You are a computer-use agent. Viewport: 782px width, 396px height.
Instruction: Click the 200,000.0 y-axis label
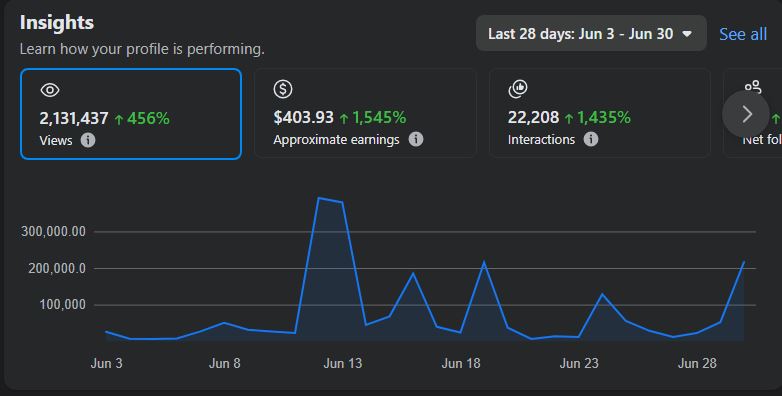[x=57, y=268]
